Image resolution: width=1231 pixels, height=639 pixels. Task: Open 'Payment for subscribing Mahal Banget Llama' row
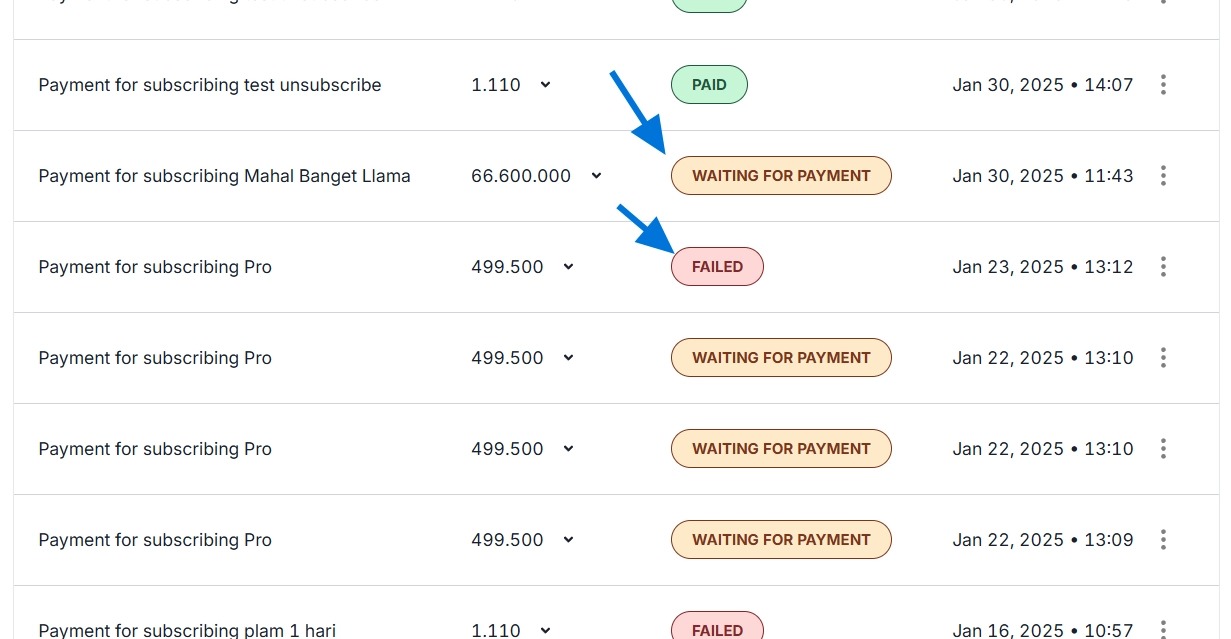pos(224,176)
